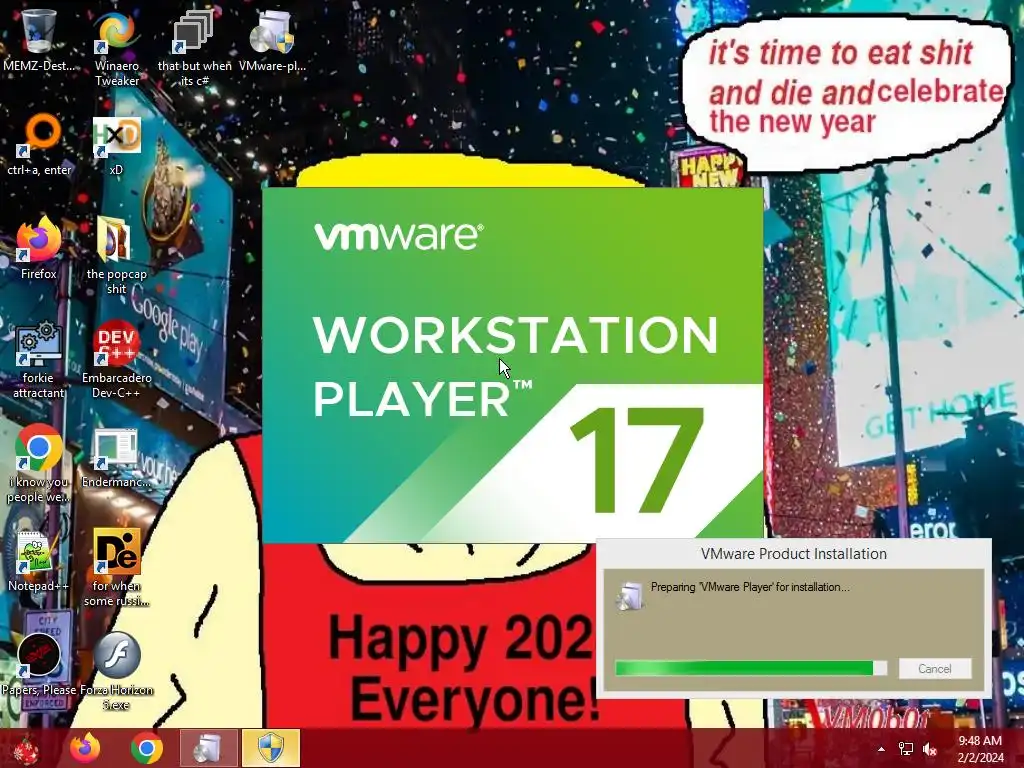The height and width of the screenshot is (768, 1024).
Task: Launch Winaero Tweaker from desktop
Action: [116, 47]
